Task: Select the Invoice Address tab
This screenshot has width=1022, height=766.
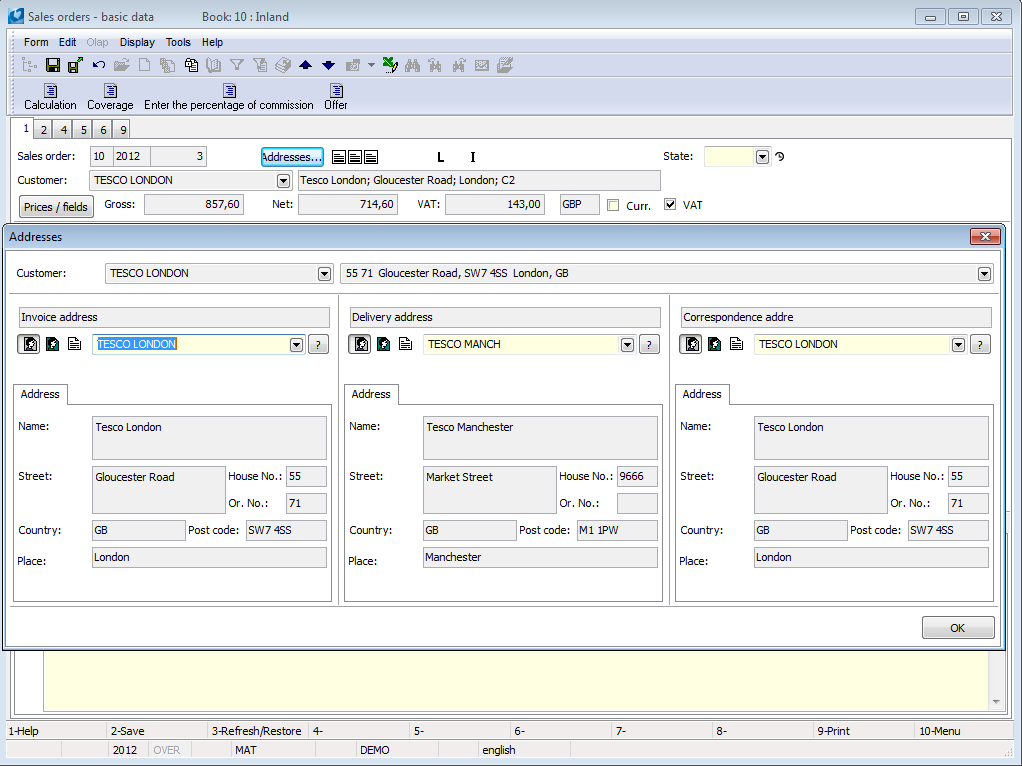Action: pyautogui.click(x=40, y=394)
